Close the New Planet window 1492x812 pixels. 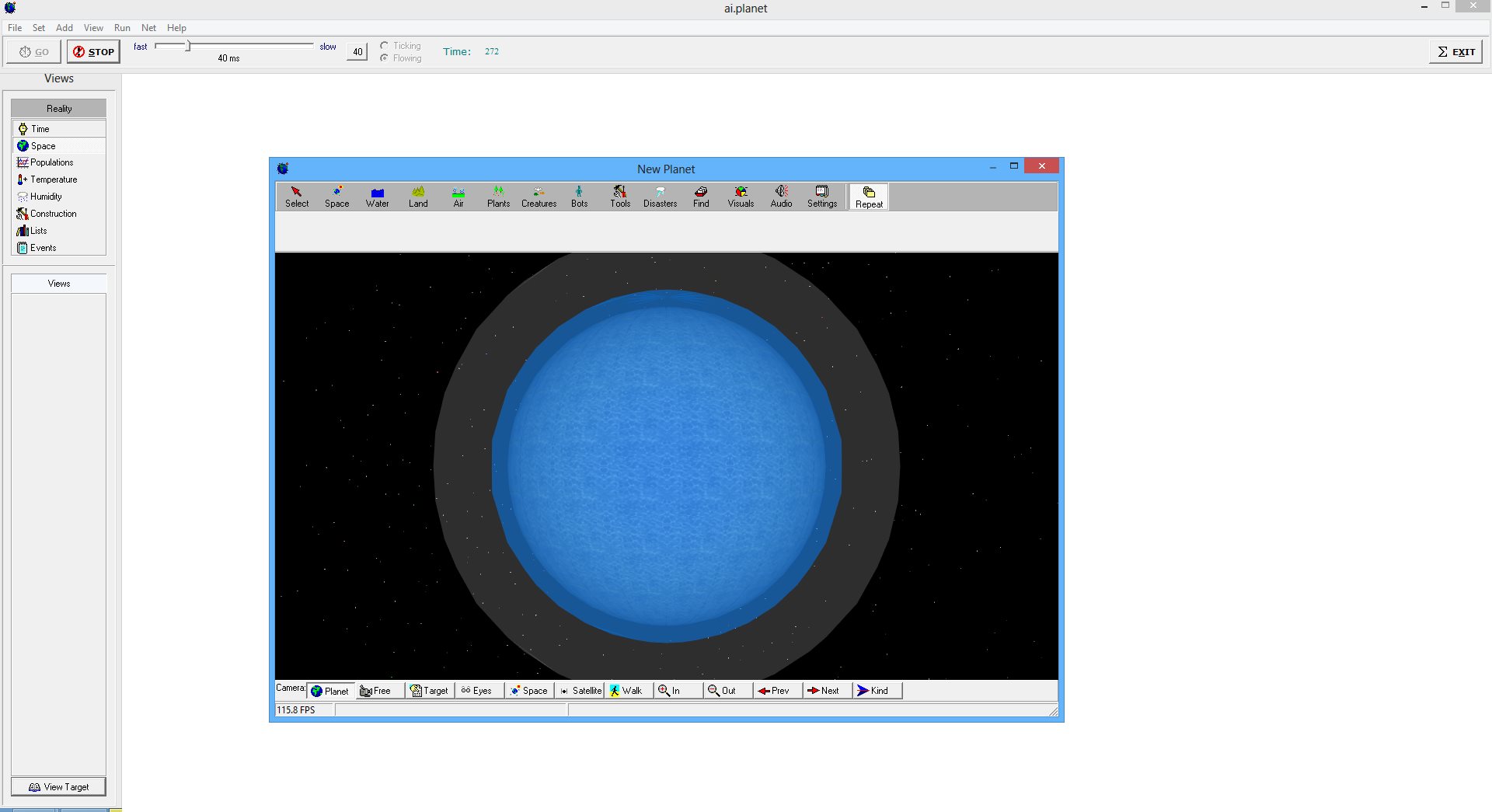pos(1041,166)
